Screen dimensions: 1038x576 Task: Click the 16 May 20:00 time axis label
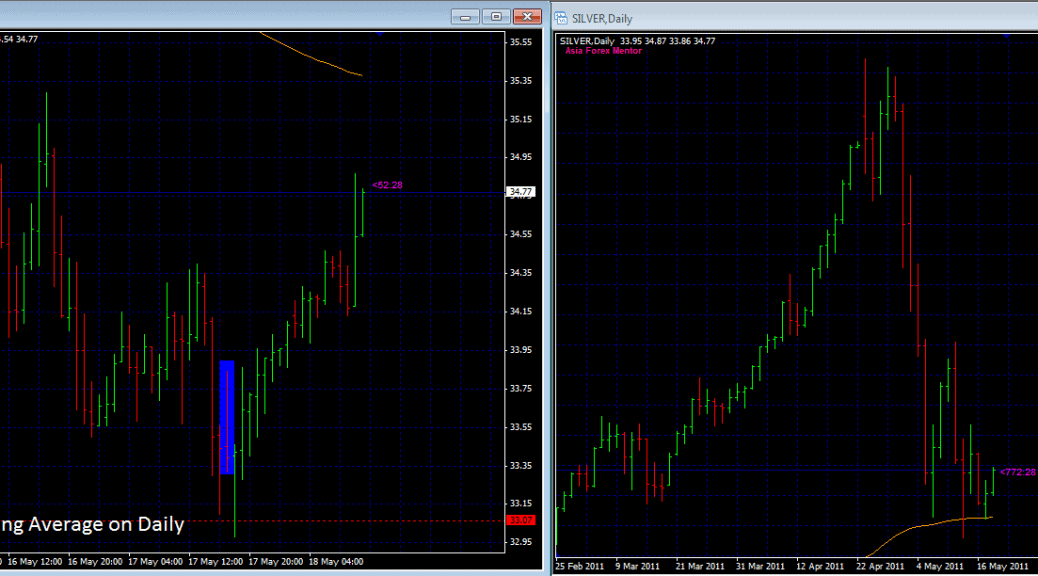pos(95,561)
